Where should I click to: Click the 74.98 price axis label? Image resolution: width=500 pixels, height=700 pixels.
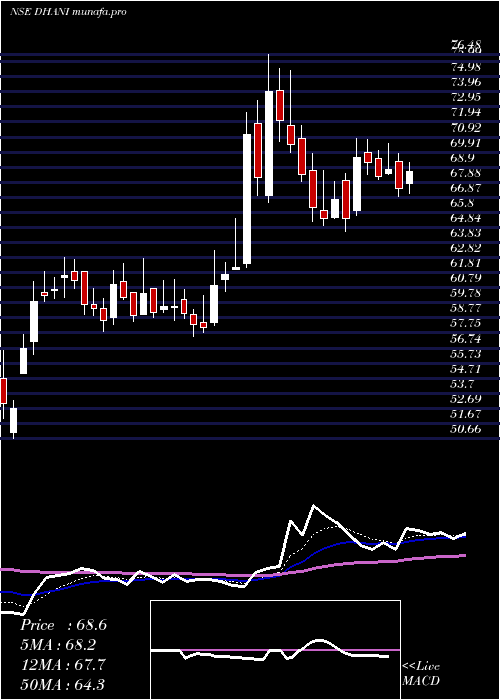click(466, 67)
